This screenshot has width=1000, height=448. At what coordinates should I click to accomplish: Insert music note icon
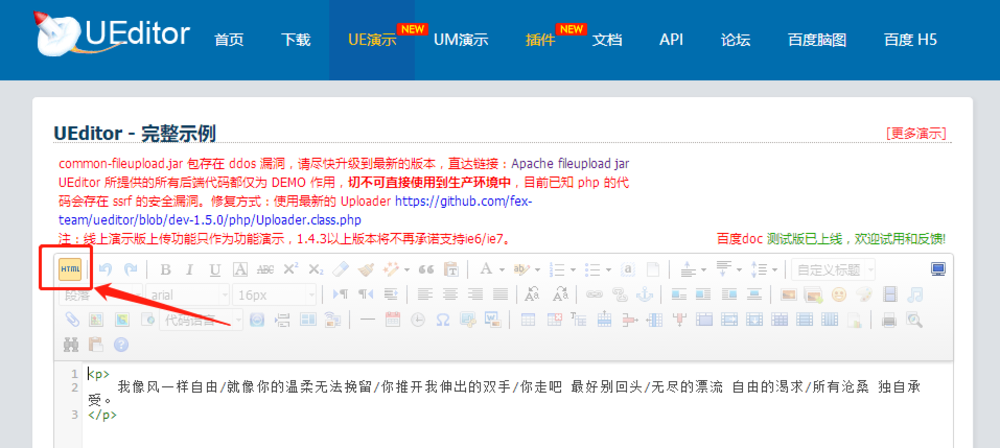(x=915, y=295)
